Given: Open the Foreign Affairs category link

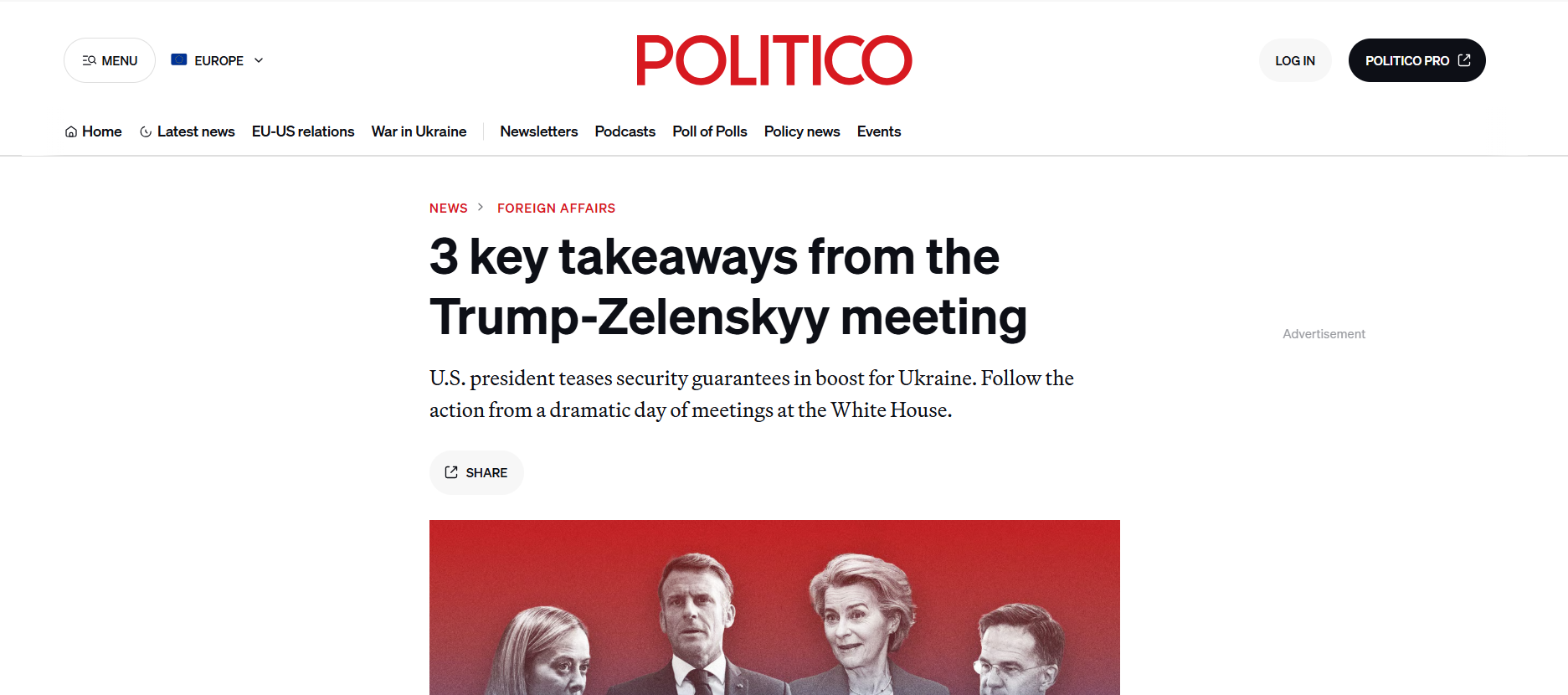Looking at the screenshot, I should coord(556,208).
